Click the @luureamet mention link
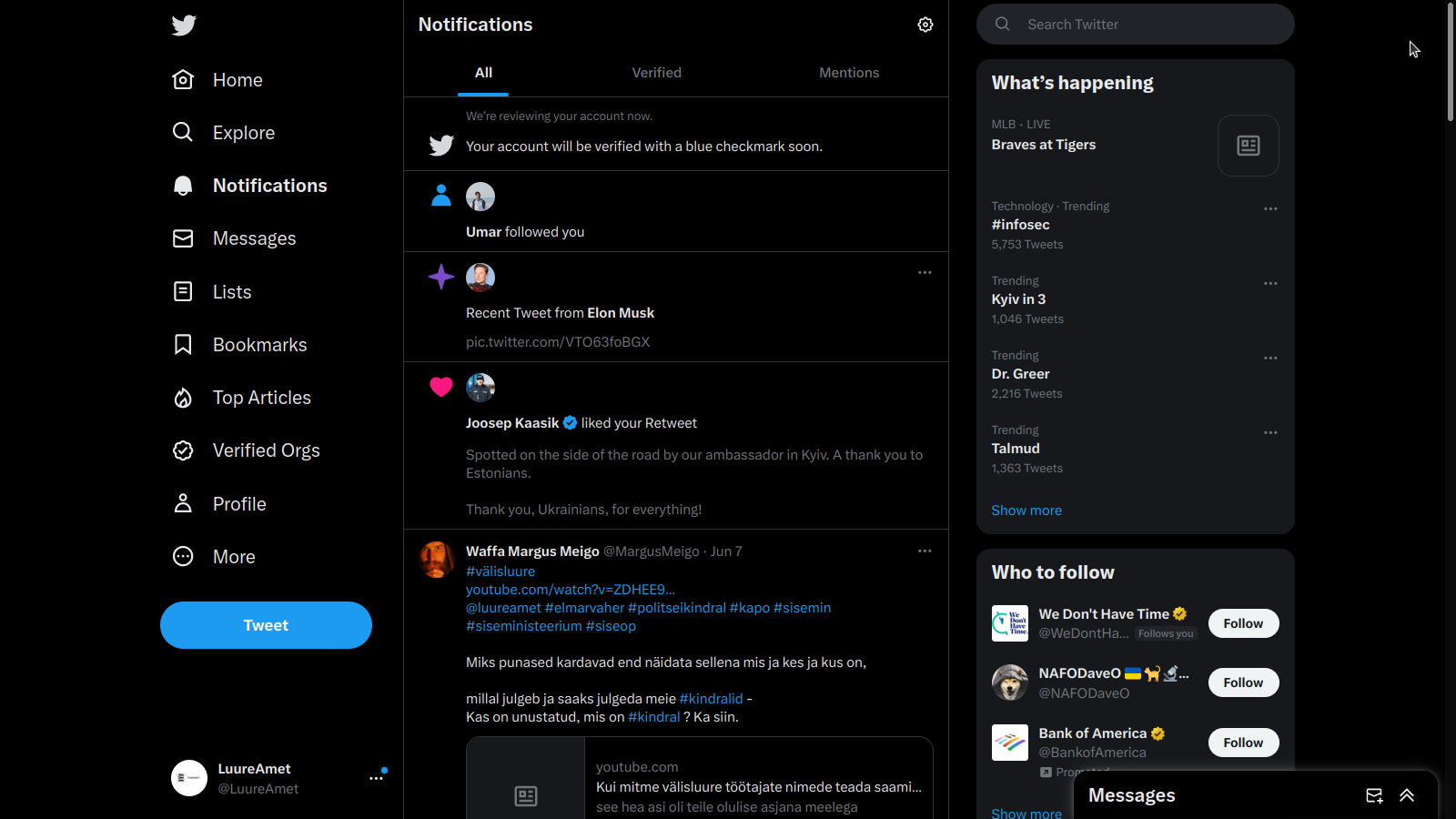Viewport: 1456px width, 819px height. coord(503,608)
